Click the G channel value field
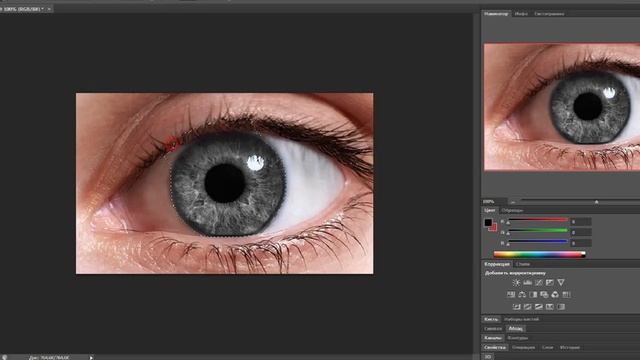The height and width of the screenshot is (360, 640). [581, 232]
